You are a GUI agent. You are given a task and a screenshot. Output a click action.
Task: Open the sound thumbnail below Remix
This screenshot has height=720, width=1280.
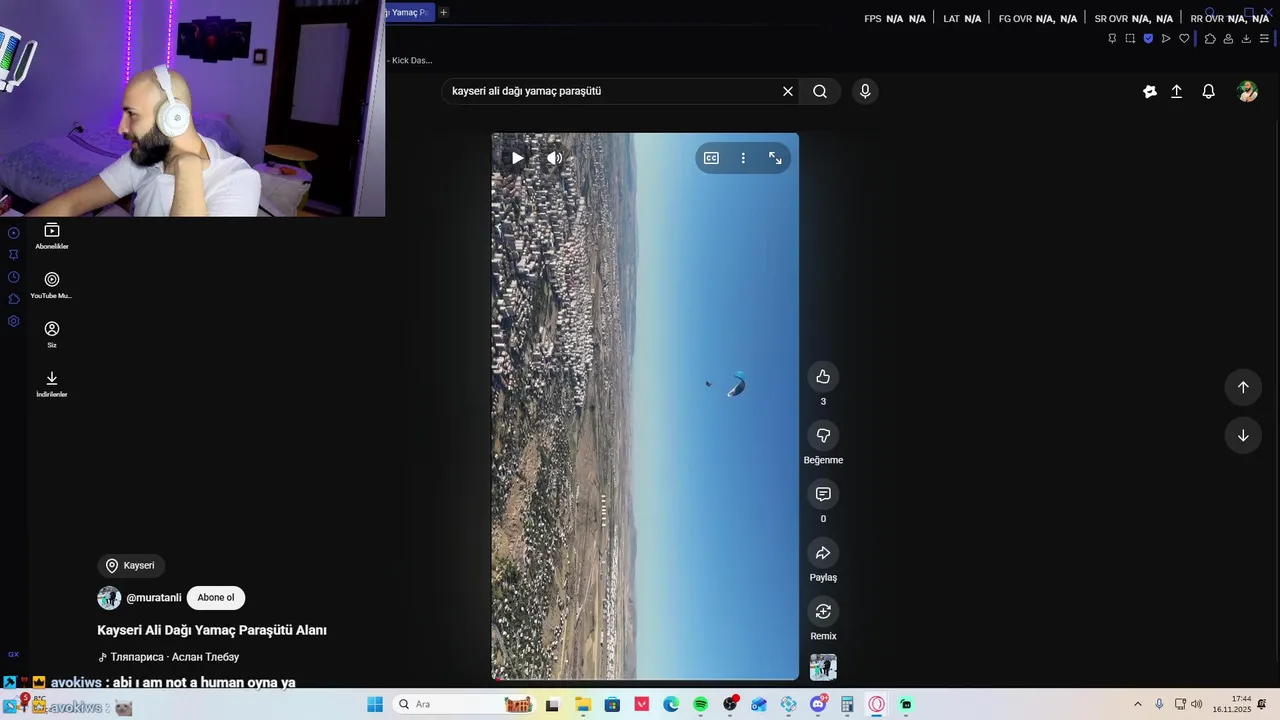(x=823, y=667)
